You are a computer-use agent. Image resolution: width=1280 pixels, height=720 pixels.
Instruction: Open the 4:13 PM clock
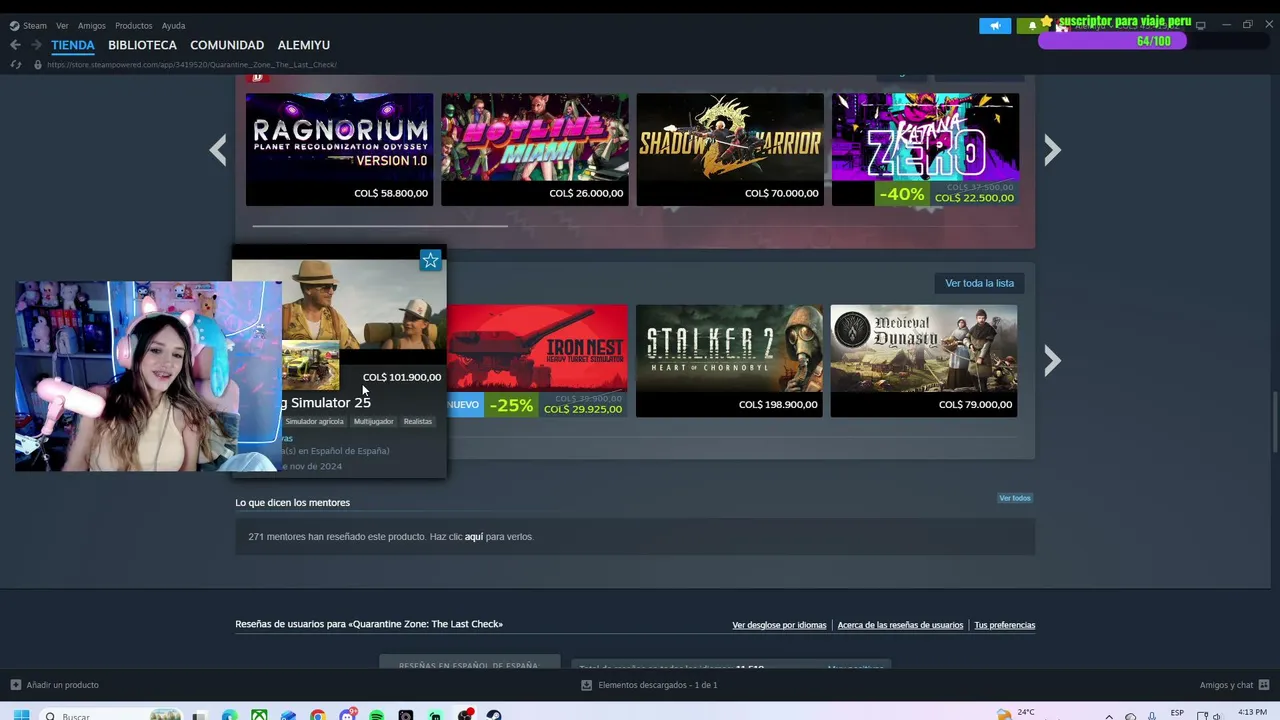tap(1252, 713)
